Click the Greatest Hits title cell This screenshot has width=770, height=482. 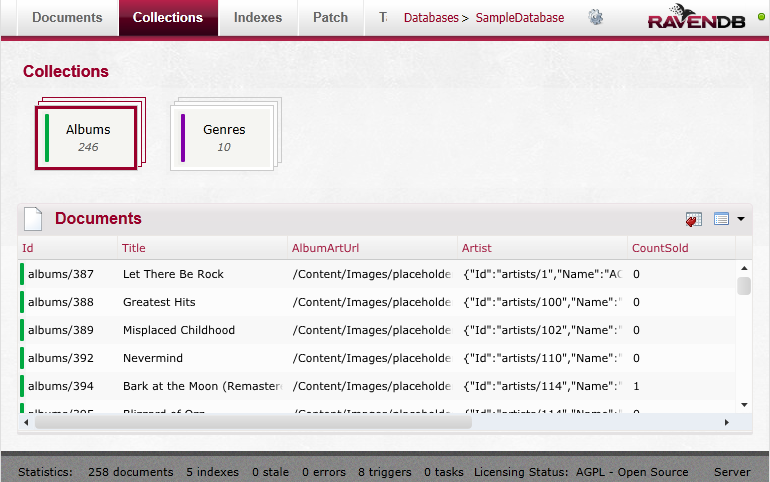pos(159,302)
